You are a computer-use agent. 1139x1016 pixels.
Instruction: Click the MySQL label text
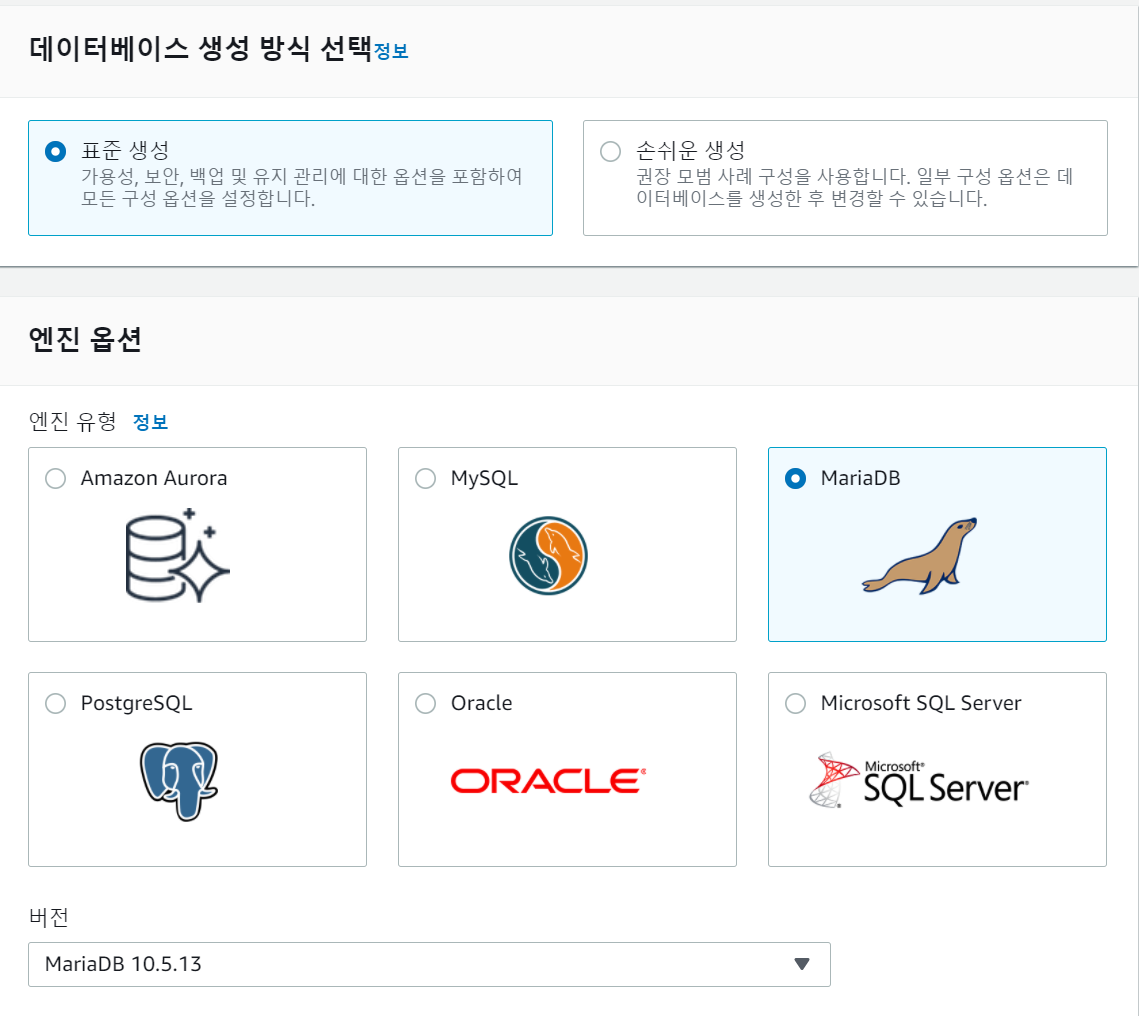click(485, 479)
